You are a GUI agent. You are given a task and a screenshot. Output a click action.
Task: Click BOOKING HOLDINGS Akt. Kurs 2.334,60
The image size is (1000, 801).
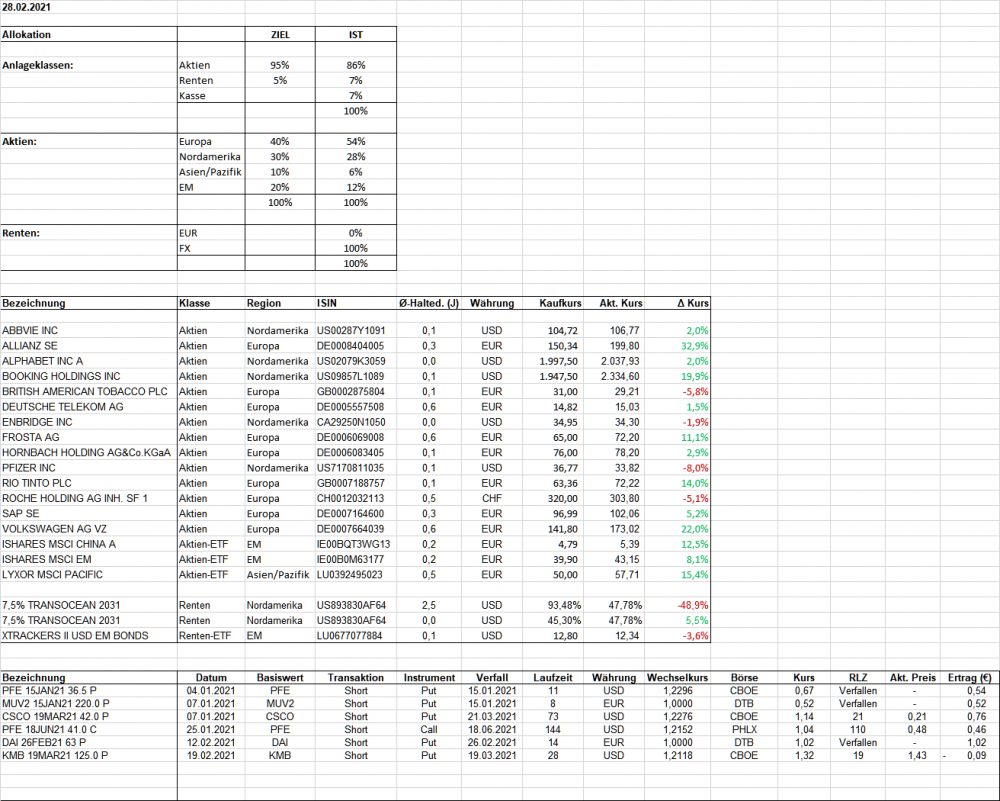pos(620,376)
